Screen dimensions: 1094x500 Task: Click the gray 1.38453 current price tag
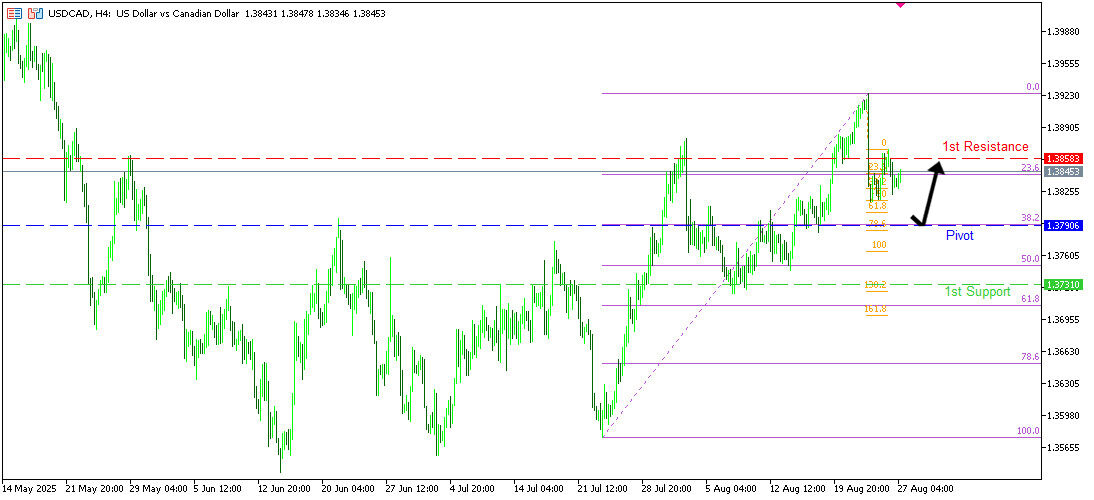point(1061,172)
